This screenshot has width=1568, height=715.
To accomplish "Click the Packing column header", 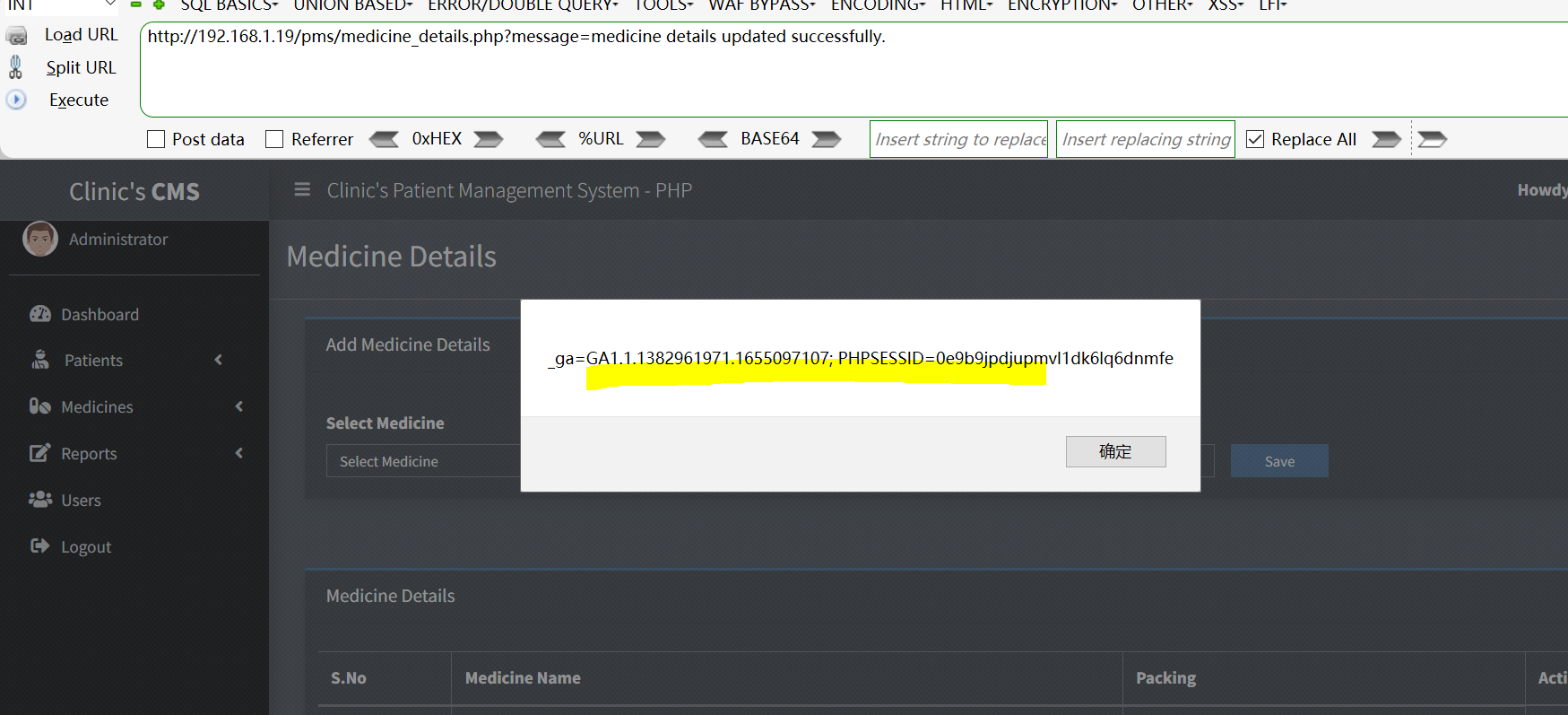I will click(1165, 678).
